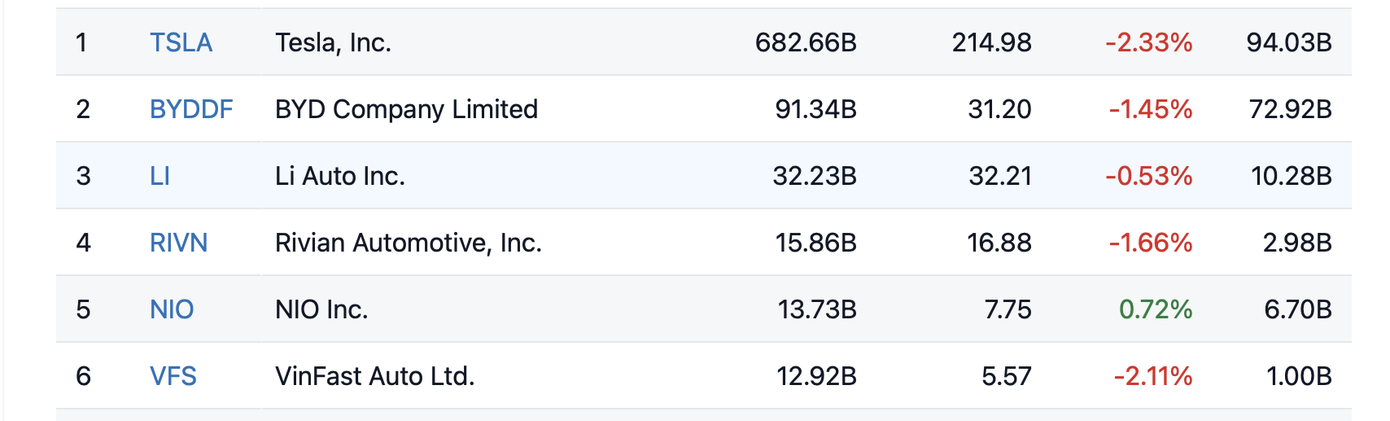
Task: Click Li Auto's 32.23B market cap
Action: (x=814, y=176)
